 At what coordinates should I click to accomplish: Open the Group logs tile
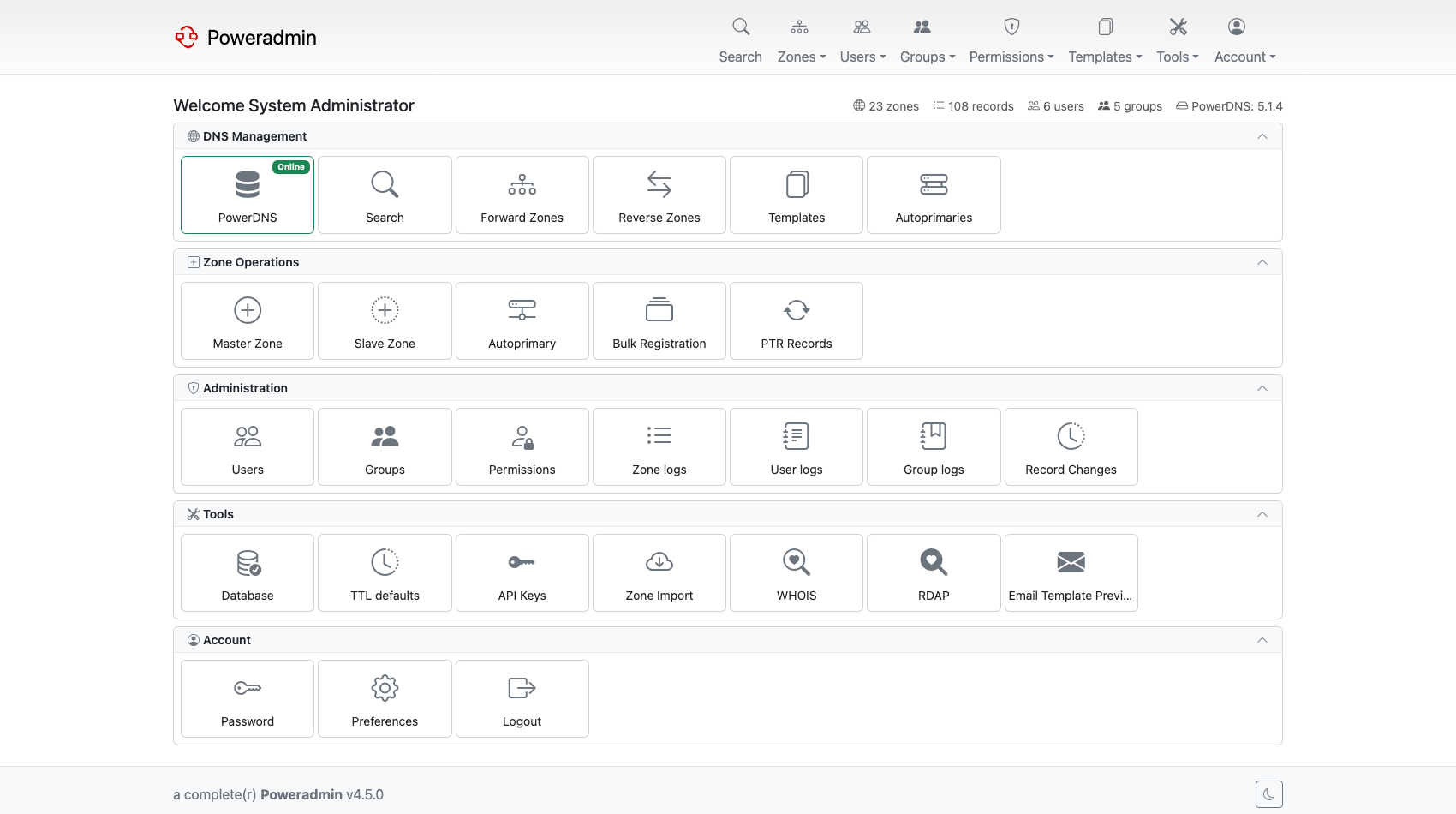[934, 446]
